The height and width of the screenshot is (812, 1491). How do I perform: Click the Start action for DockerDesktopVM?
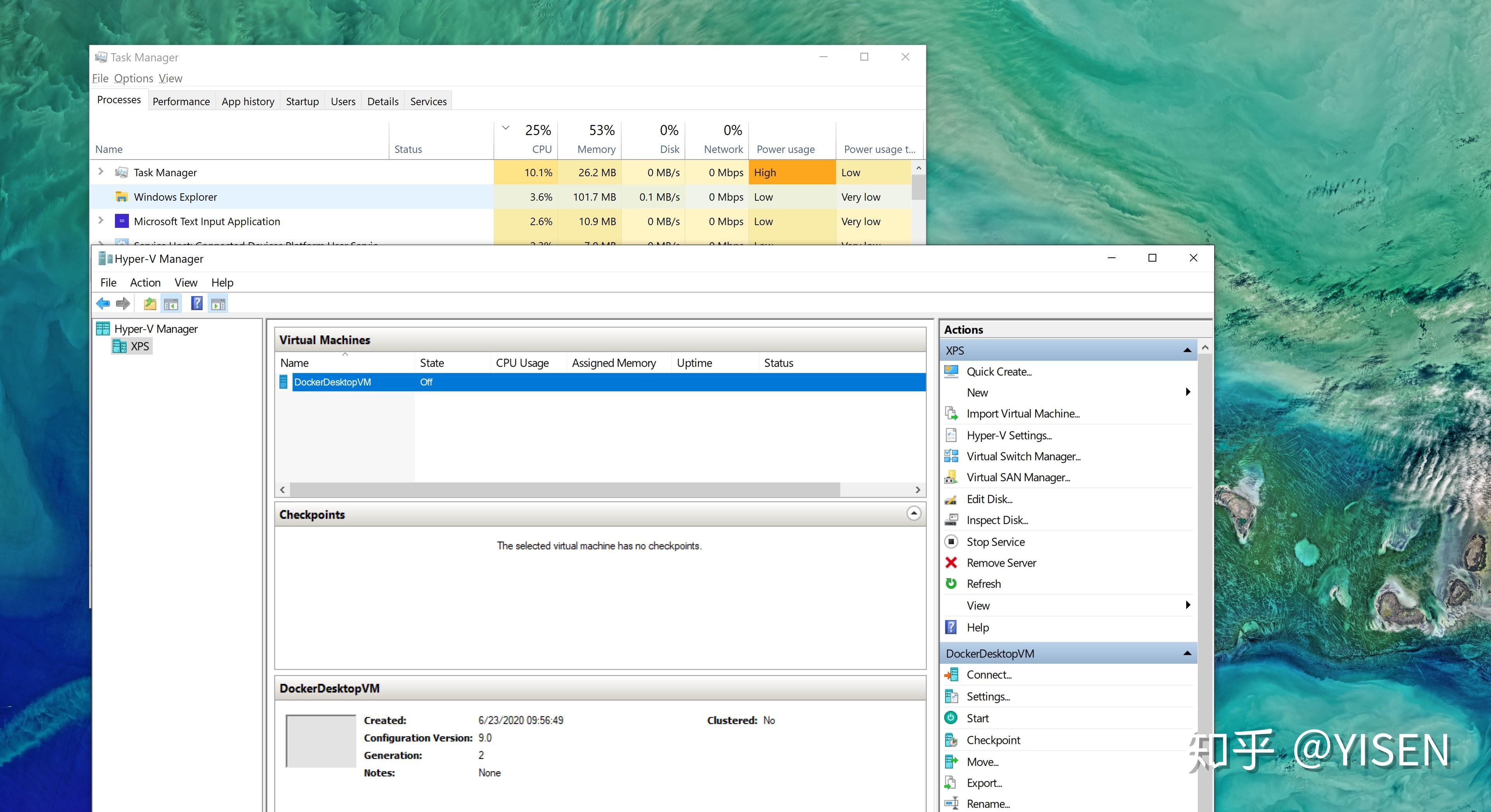click(977, 718)
